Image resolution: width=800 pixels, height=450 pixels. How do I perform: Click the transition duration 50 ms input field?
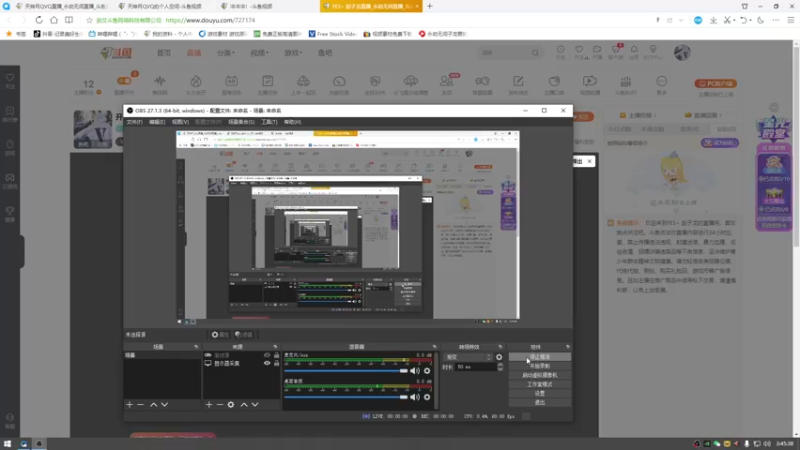click(476, 367)
